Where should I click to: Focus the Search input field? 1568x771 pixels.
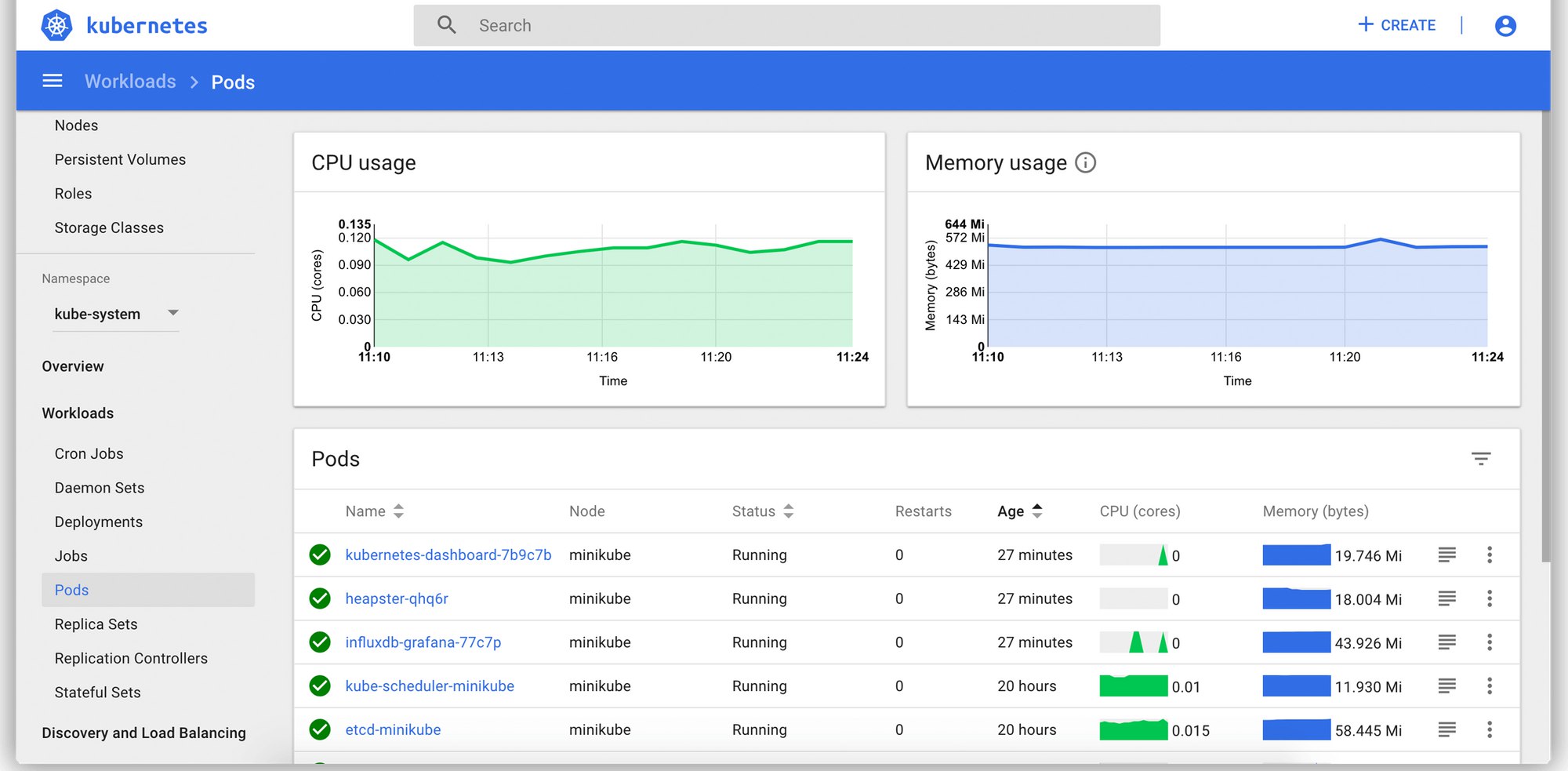[787, 25]
